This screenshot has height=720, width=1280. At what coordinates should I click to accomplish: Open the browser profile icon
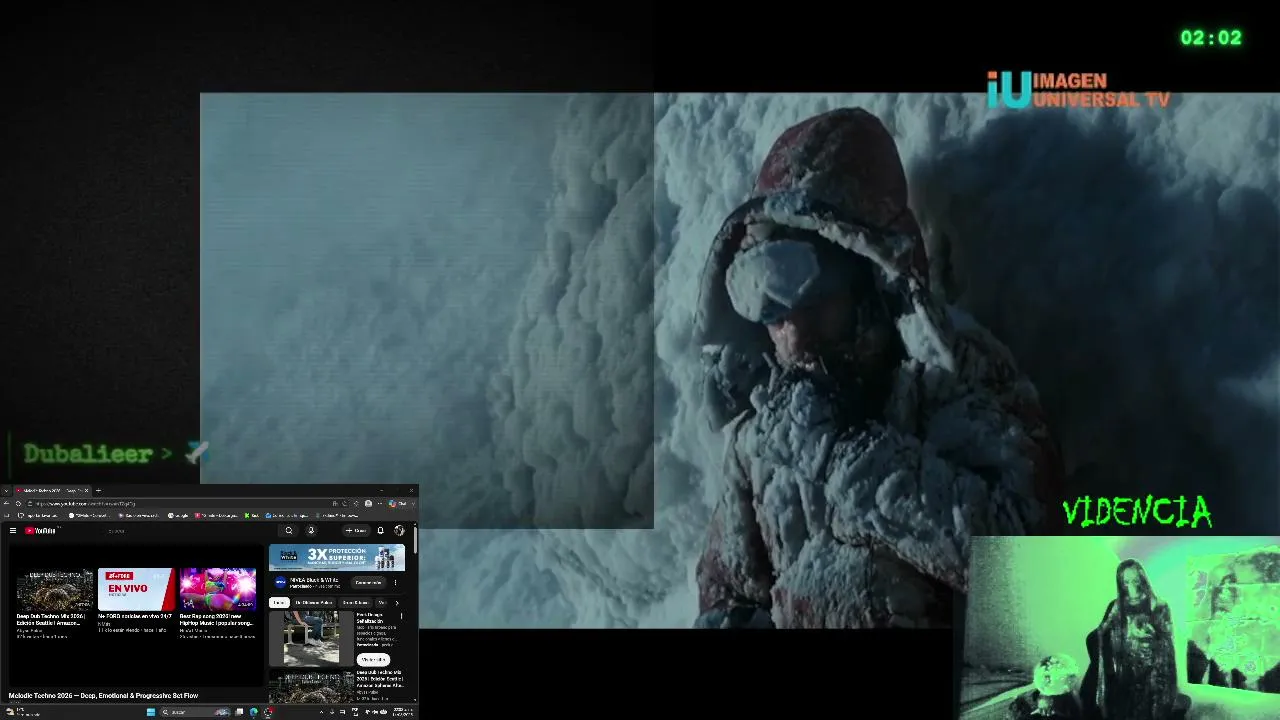click(368, 503)
